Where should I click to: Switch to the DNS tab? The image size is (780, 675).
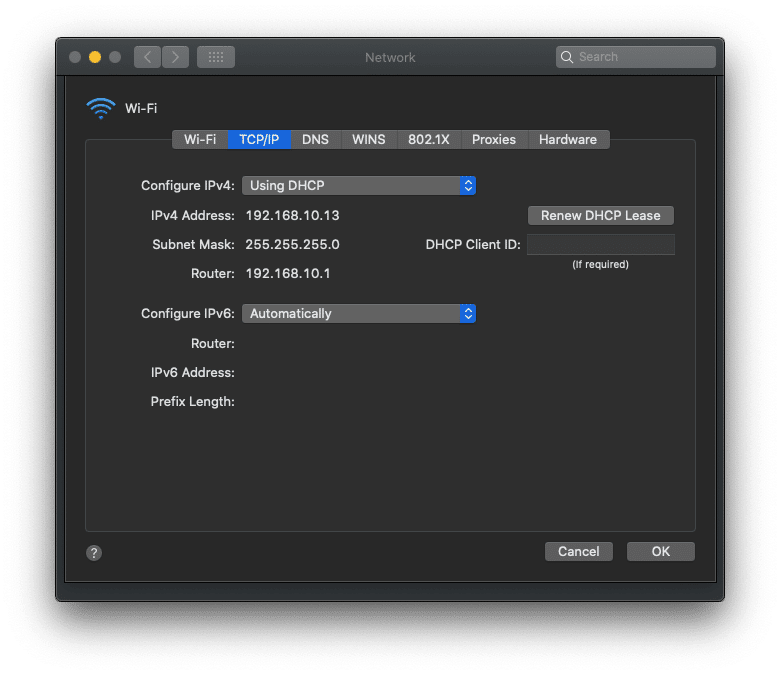coord(315,139)
